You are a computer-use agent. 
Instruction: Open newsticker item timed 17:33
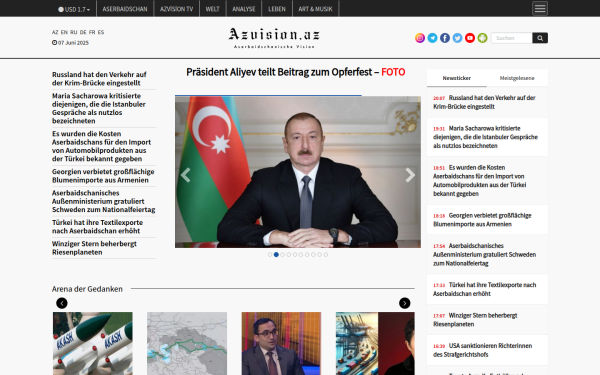[487, 289]
